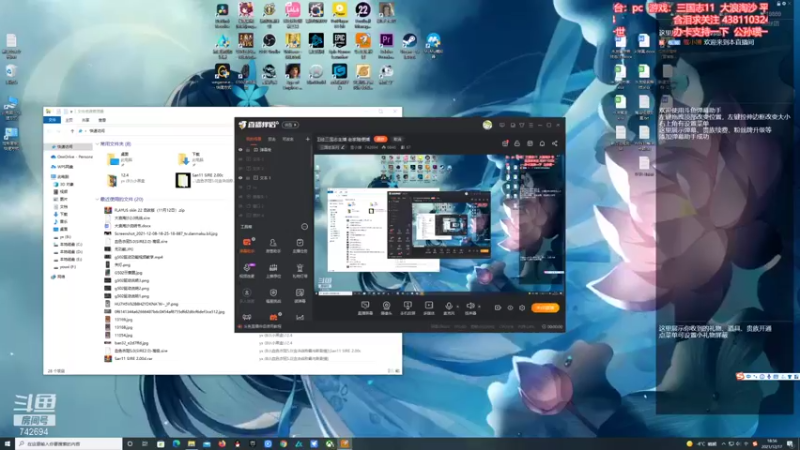The width and height of the screenshot is (800, 450).
Task: Click the orange start-live button
Action: (545, 308)
